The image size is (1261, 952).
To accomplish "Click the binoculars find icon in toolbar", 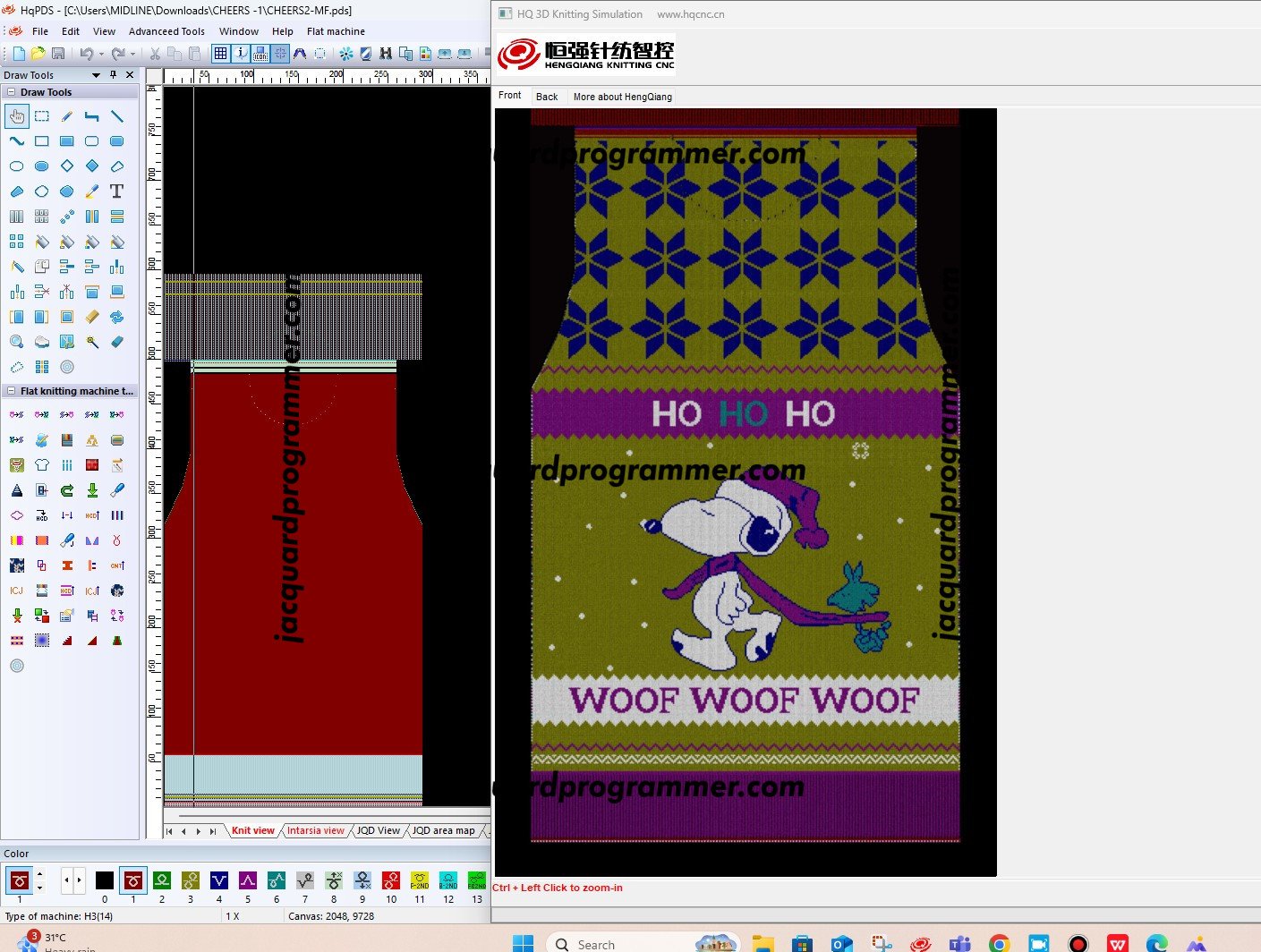I will coord(386,54).
